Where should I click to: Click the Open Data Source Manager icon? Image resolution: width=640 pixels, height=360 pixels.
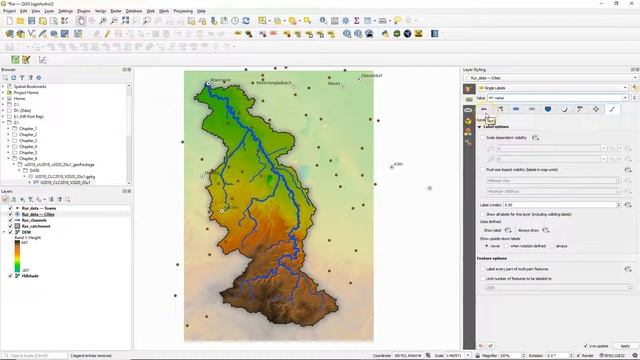tap(9, 34)
